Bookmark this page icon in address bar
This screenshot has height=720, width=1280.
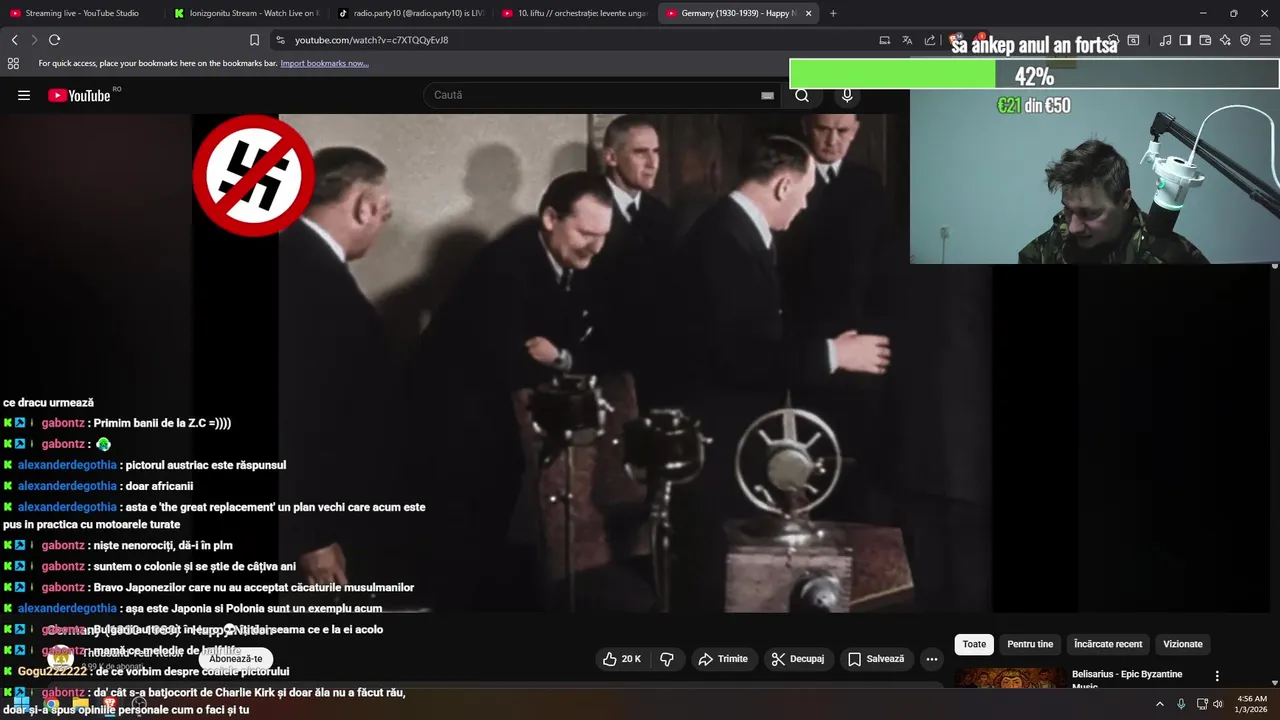[x=254, y=40]
